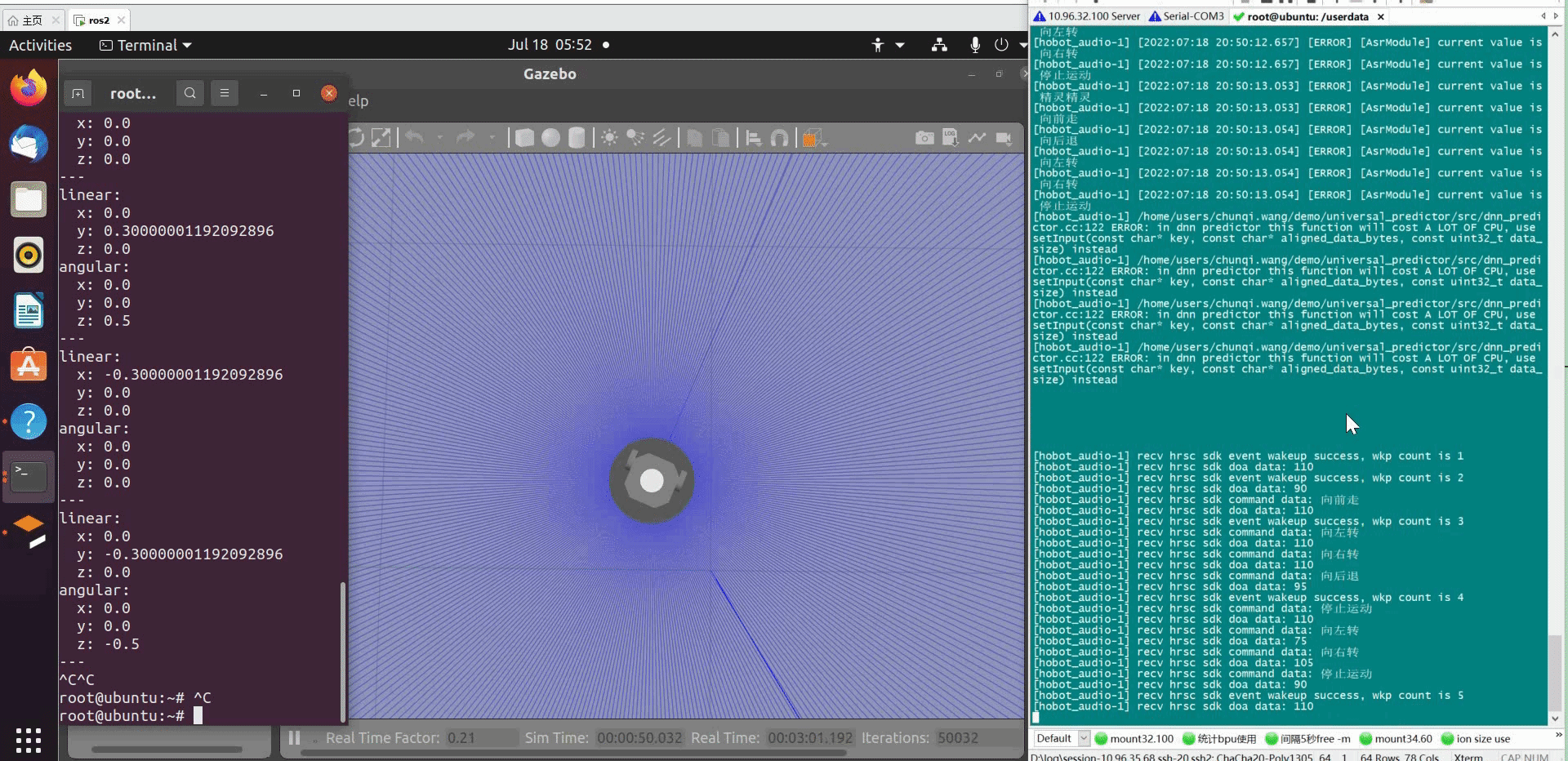
Task: Click next tab arrow in SecureCRT tab bar
Action: point(1556,16)
